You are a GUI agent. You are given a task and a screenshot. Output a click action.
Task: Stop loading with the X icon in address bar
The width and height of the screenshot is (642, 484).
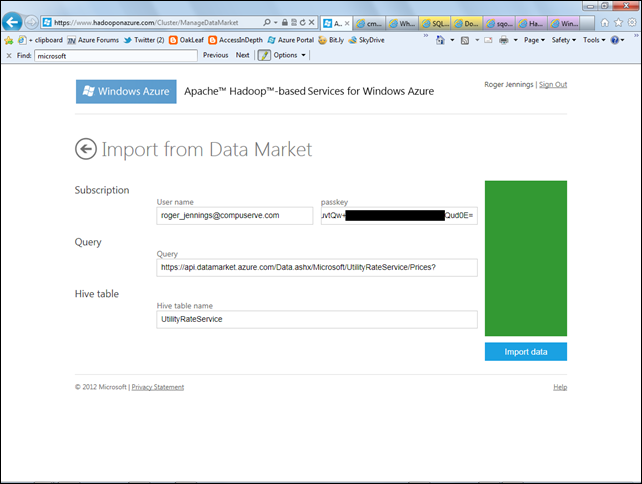click(312, 23)
